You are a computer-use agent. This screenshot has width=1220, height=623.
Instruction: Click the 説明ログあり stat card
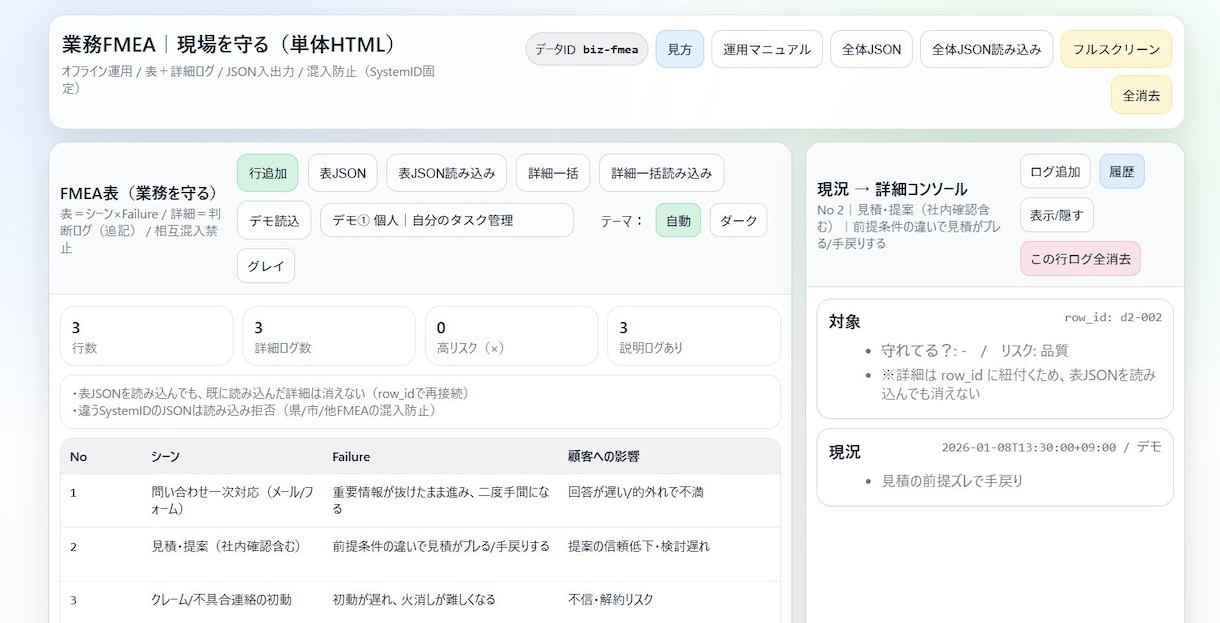(694, 336)
